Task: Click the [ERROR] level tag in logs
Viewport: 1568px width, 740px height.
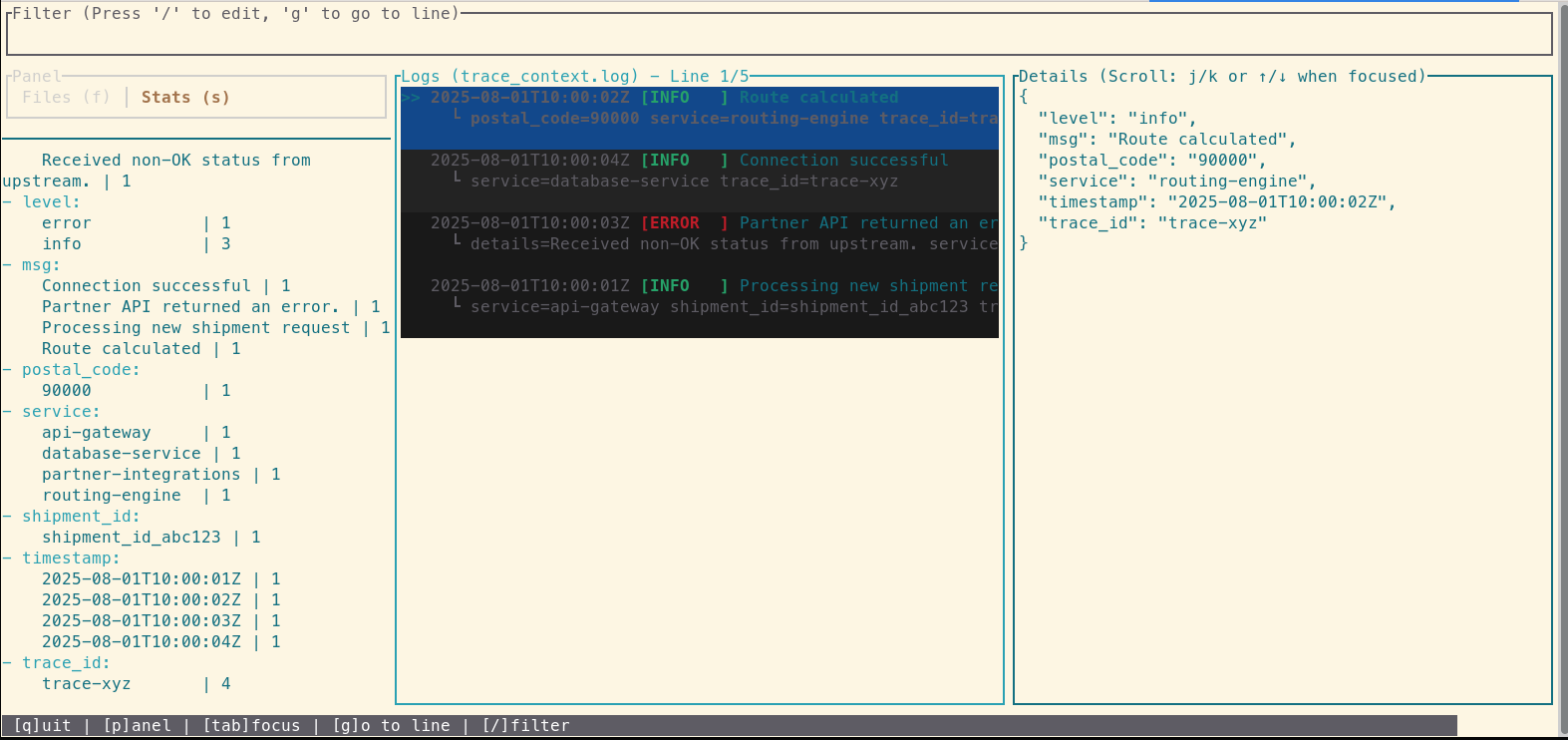Action: pos(684,223)
